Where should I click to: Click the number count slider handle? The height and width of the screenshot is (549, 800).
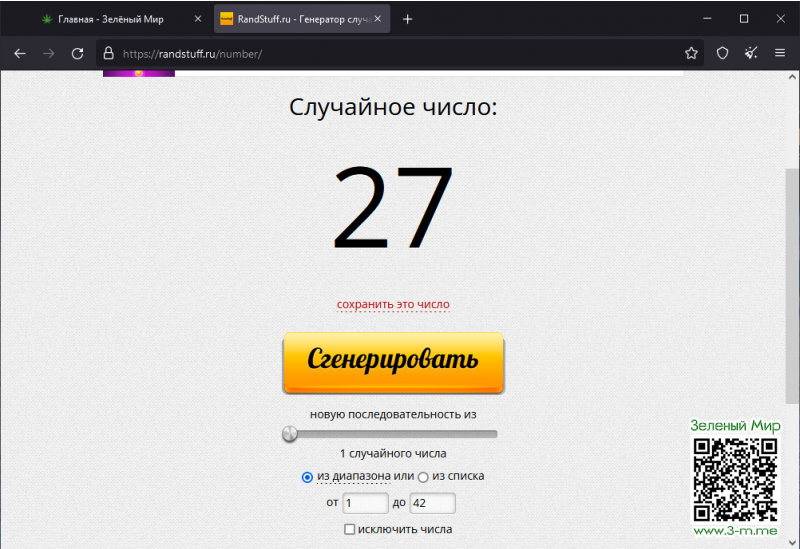tap(290, 434)
